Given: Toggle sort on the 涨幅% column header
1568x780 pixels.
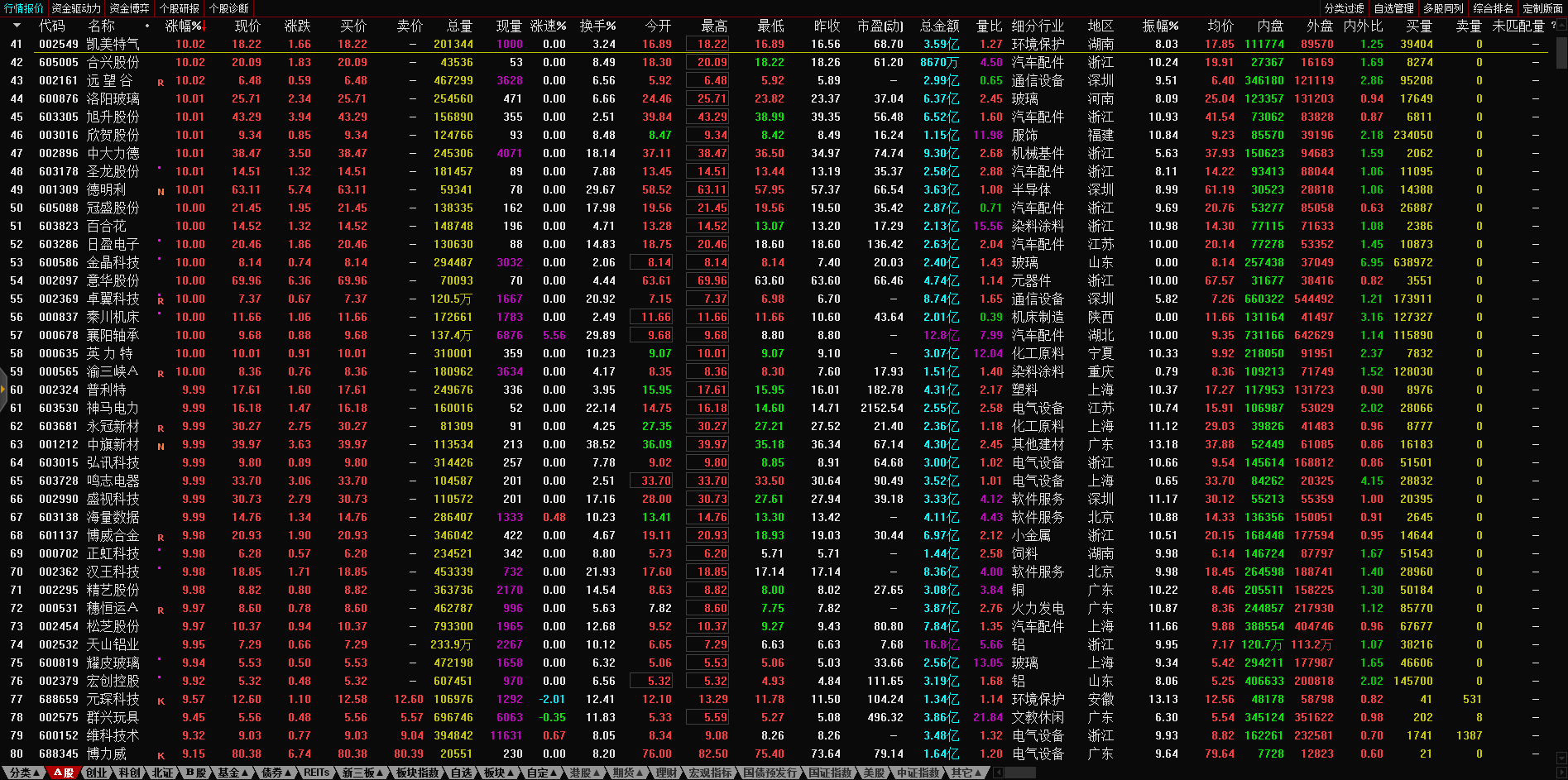Looking at the screenshot, I should pyautogui.click(x=184, y=26).
